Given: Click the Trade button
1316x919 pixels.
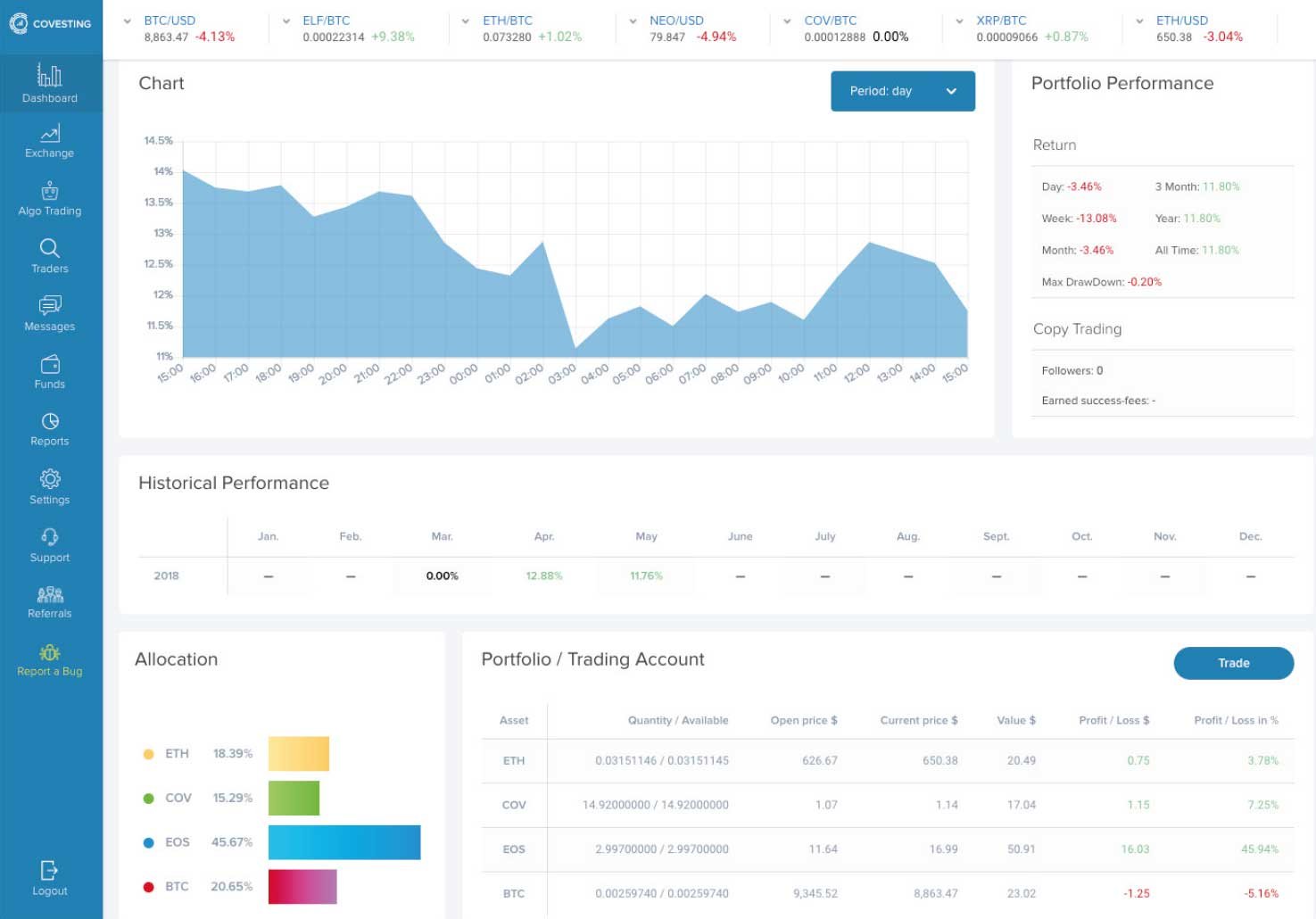Looking at the screenshot, I should point(1233,663).
